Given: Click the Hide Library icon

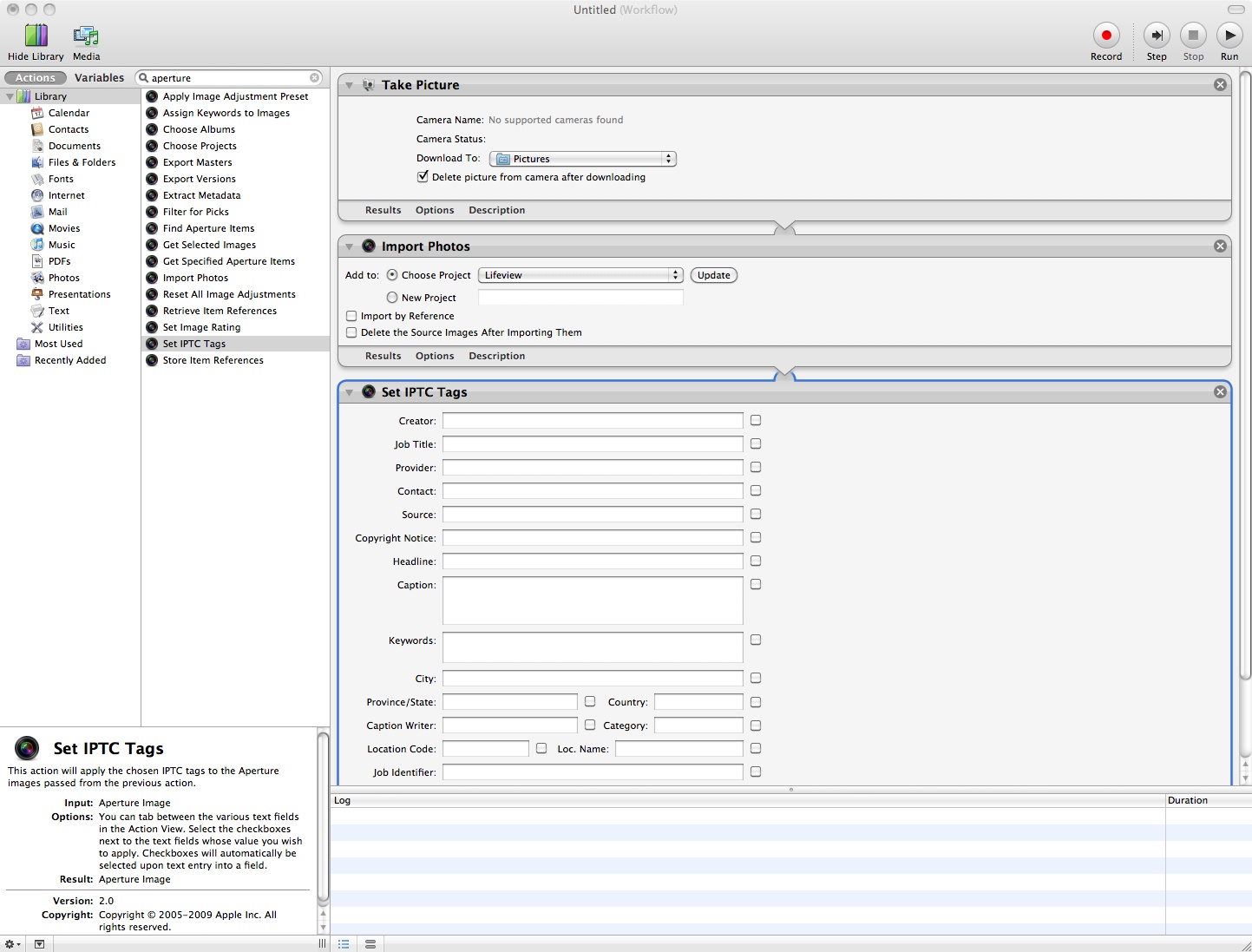Looking at the screenshot, I should pos(36,36).
